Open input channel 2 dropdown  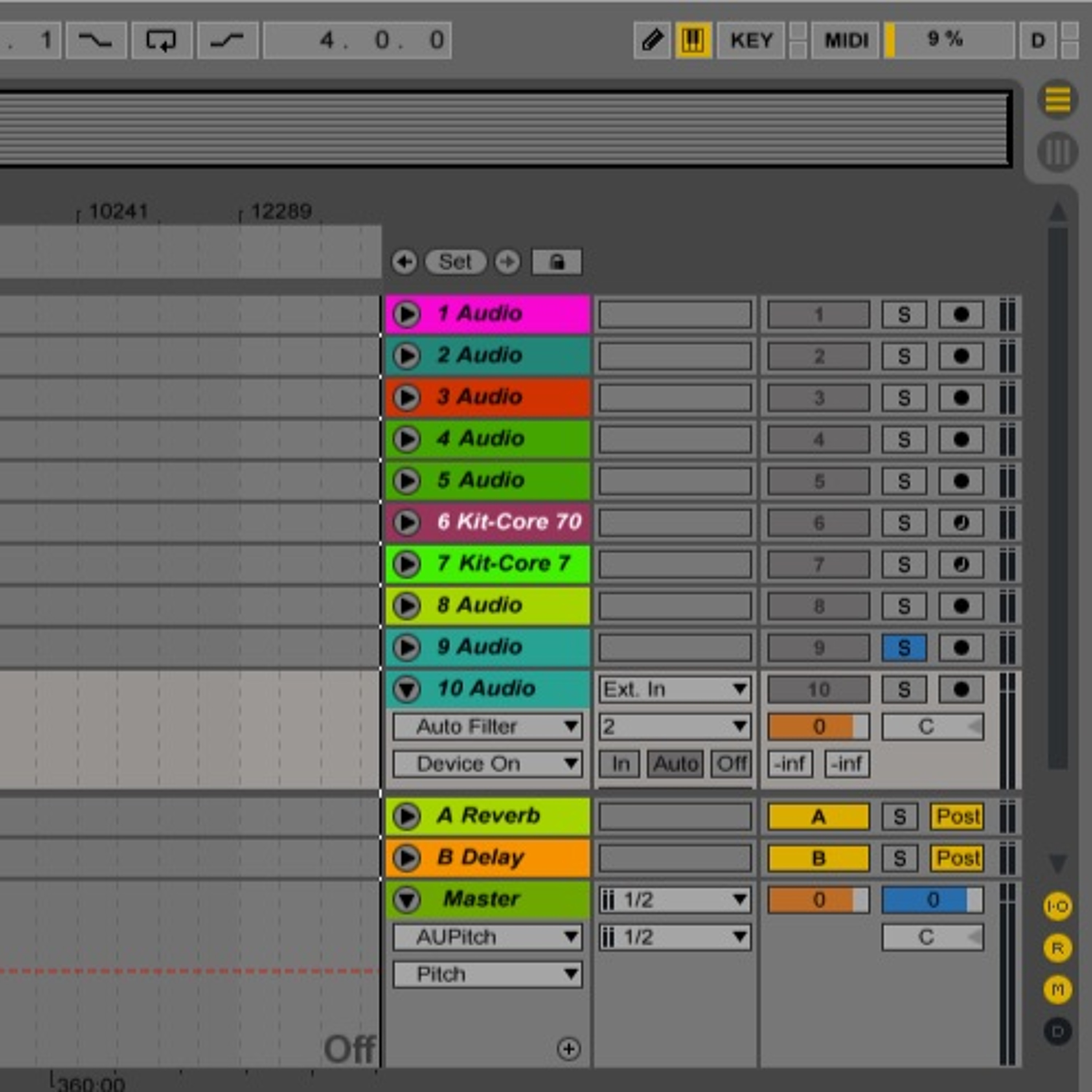click(675, 726)
